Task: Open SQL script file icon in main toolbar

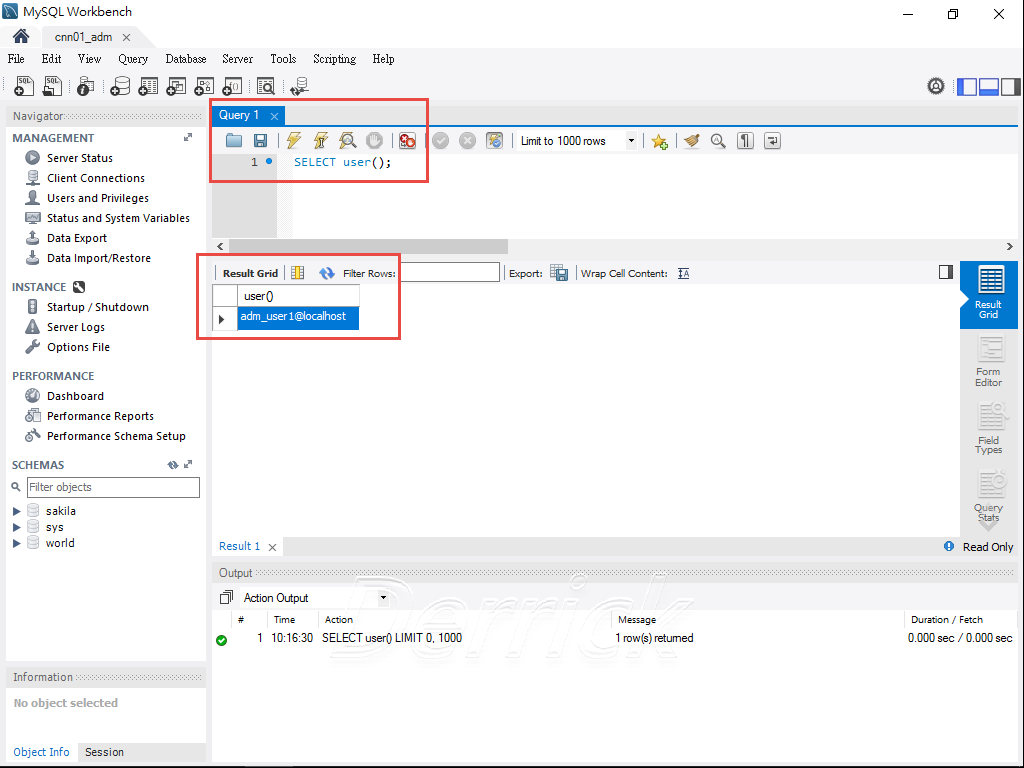Action: click(x=52, y=86)
